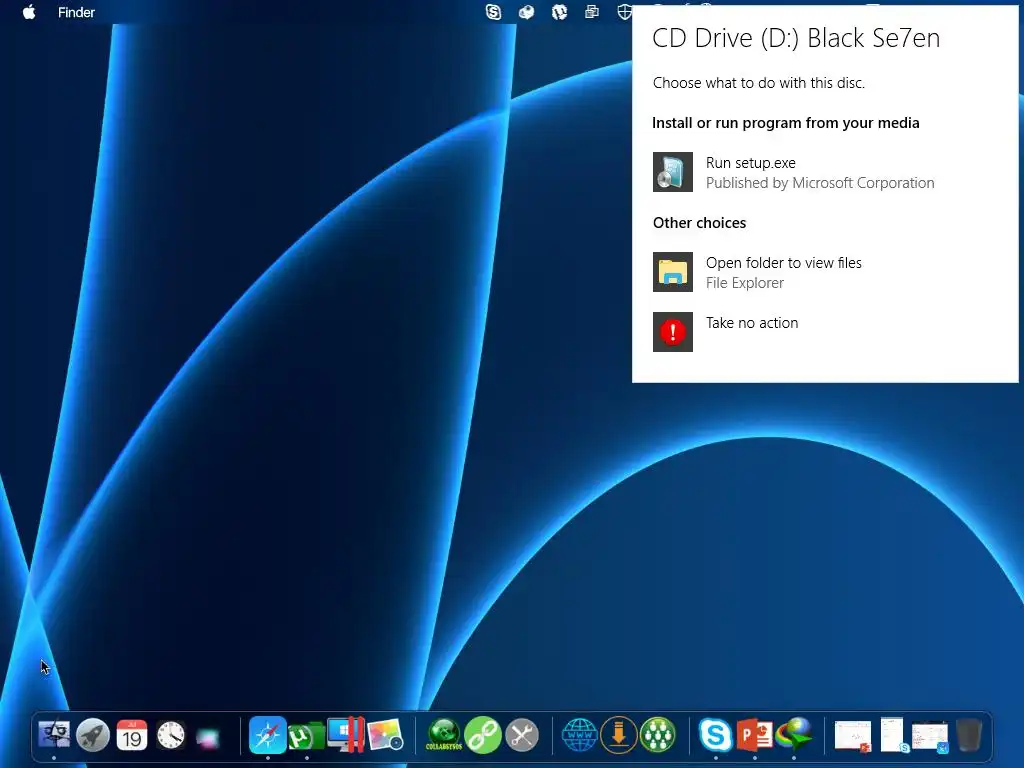Open the green Collabsysos globe dock icon
Screen dimensions: 1024x768
(444, 735)
